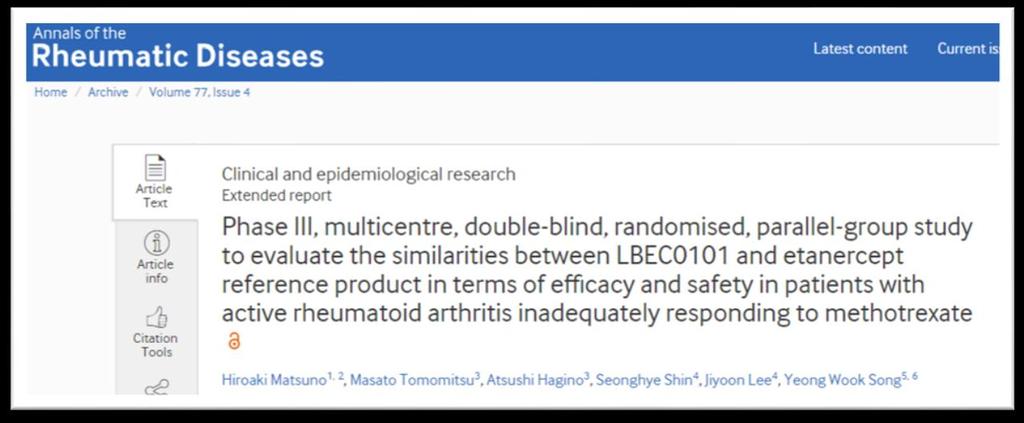This screenshot has height=423, width=1024.
Task: Open Latest content menu
Action: 860,48
